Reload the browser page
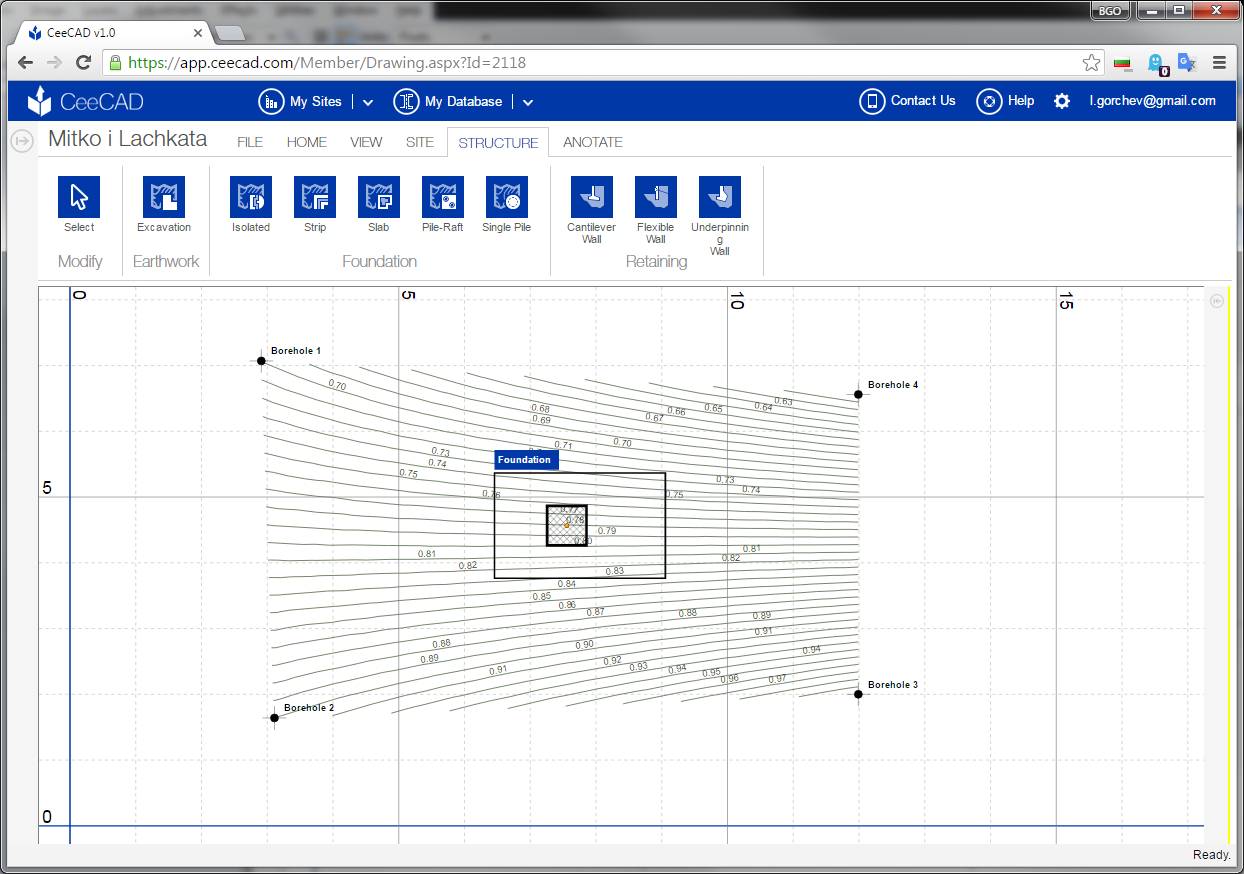 point(84,62)
